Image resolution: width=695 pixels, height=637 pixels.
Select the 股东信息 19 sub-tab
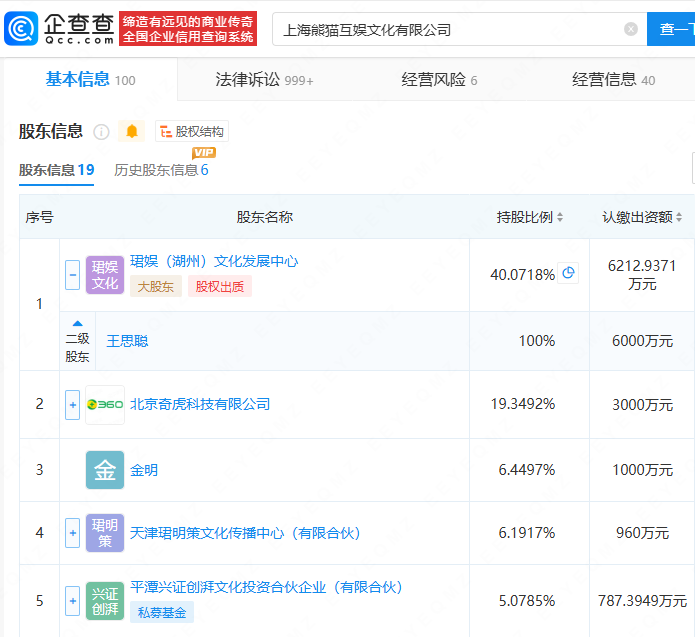pos(56,170)
